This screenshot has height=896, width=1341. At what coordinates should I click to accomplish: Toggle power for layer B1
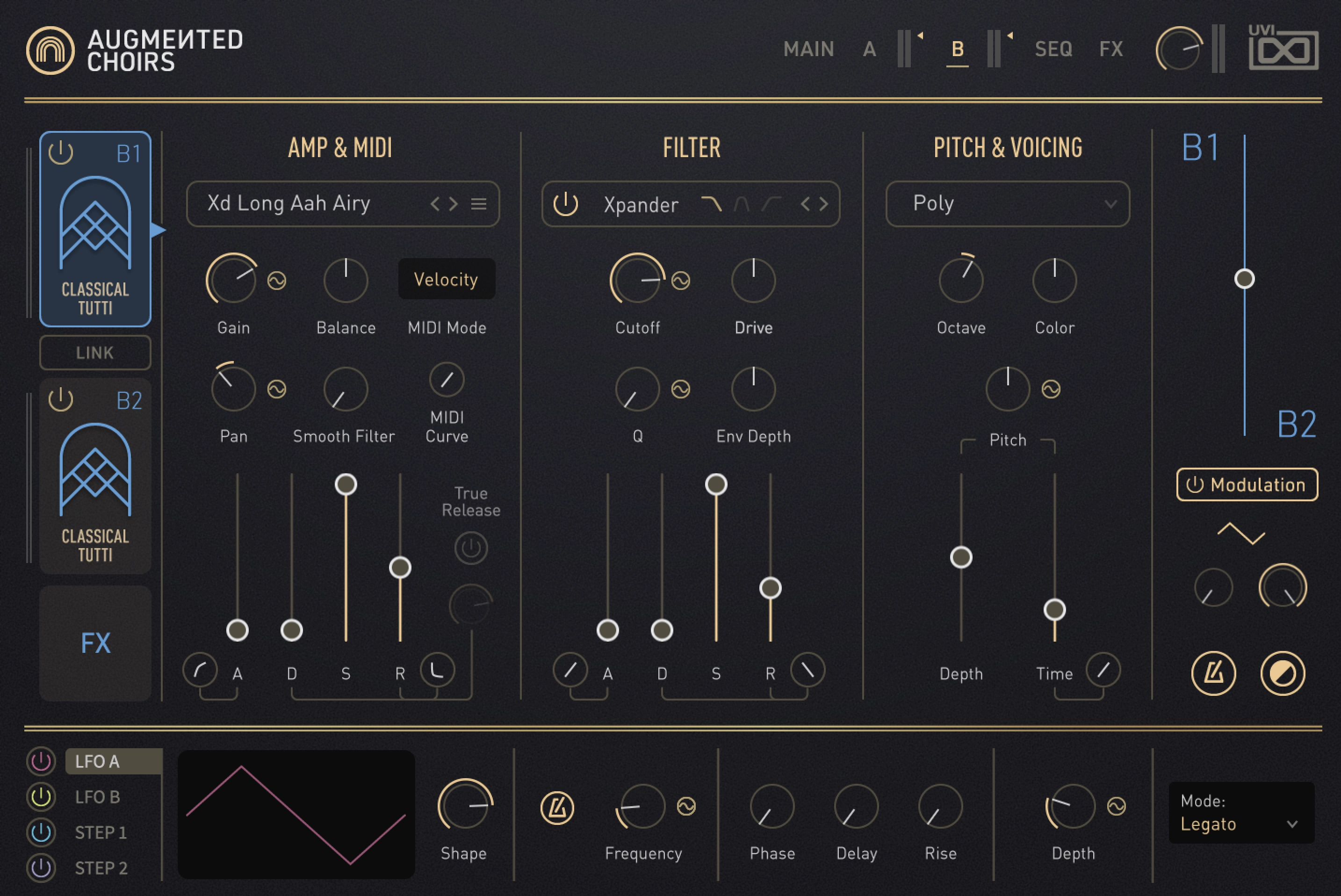pos(61,152)
